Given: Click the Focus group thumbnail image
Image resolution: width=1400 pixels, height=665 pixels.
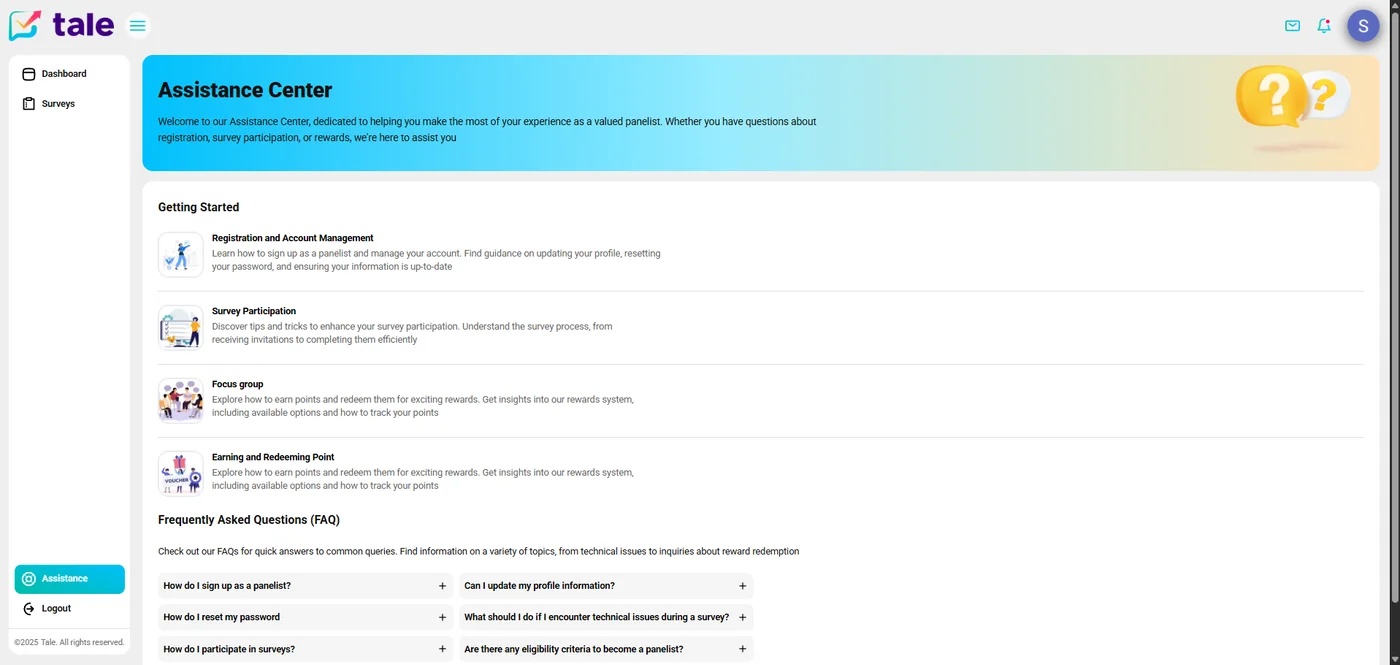Looking at the screenshot, I should pyautogui.click(x=180, y=399).
